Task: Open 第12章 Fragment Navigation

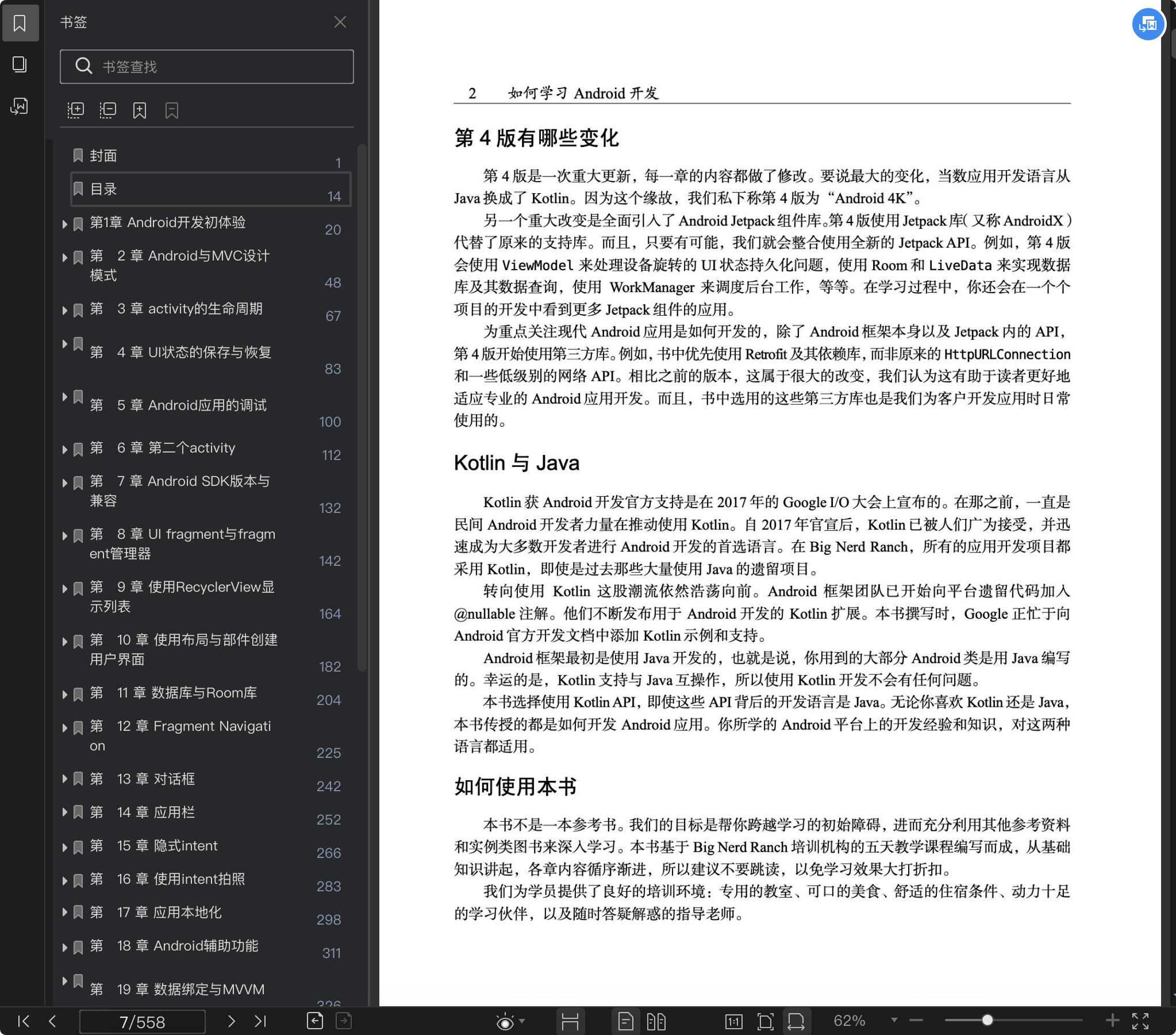Action: point(180,735)
